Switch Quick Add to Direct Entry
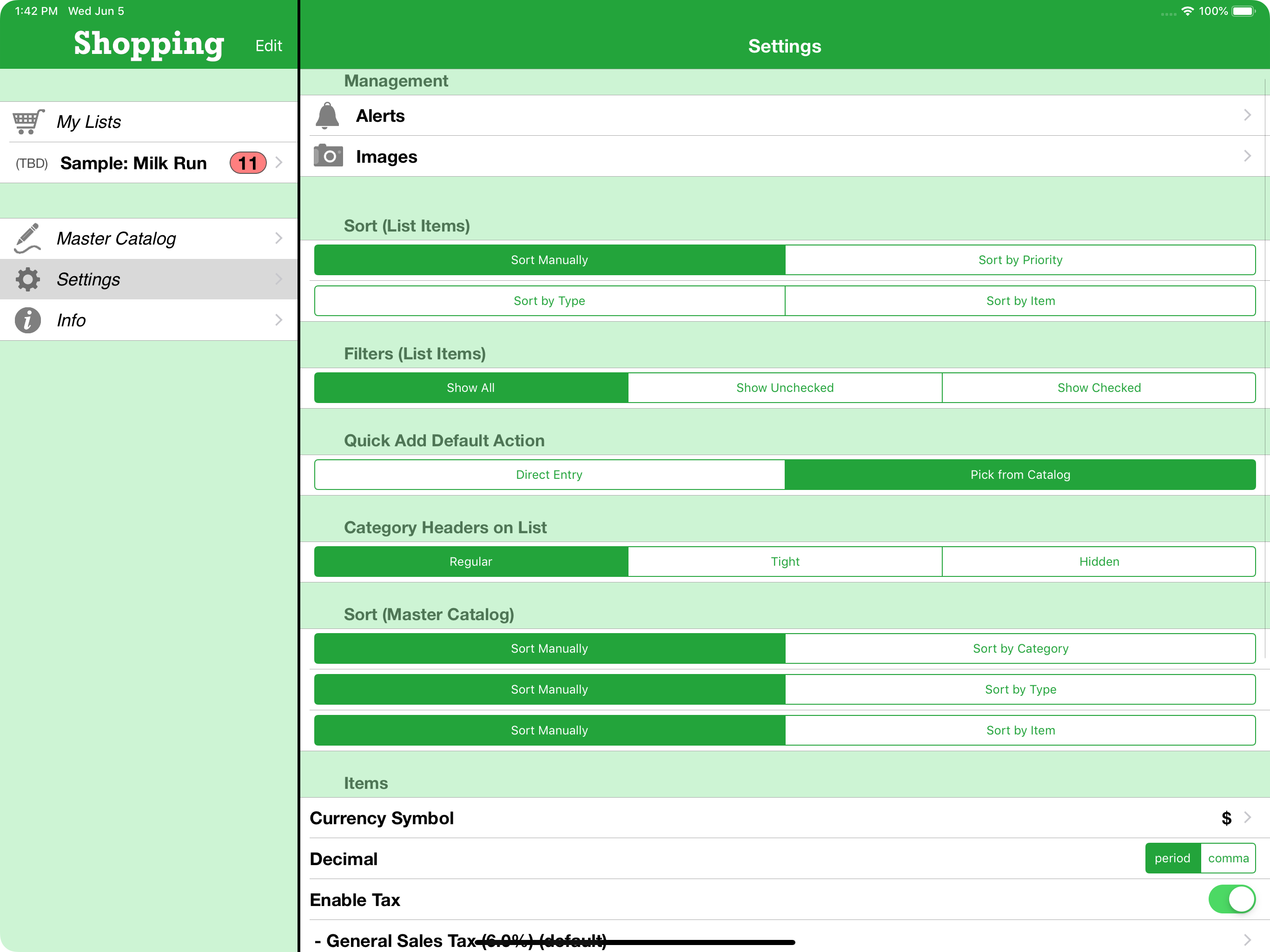1270x952 pixels. coord(549,474)
